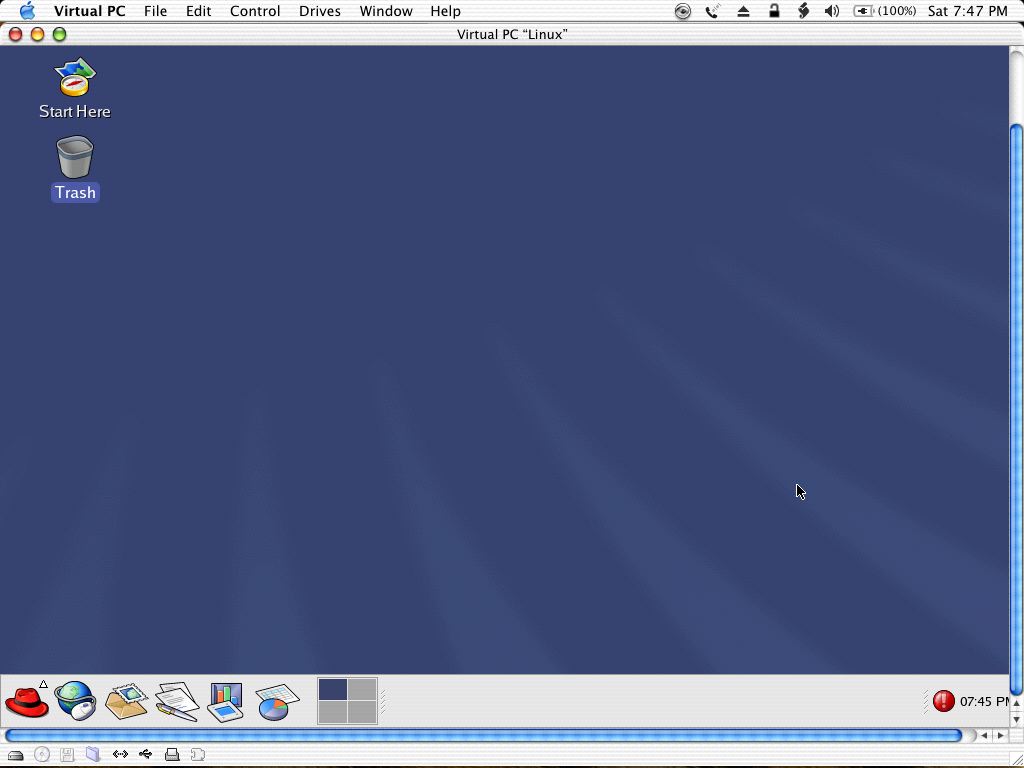Click the scroll up arrow
This screenshot has width=1024, height=768.
[x=1016, y=703]
